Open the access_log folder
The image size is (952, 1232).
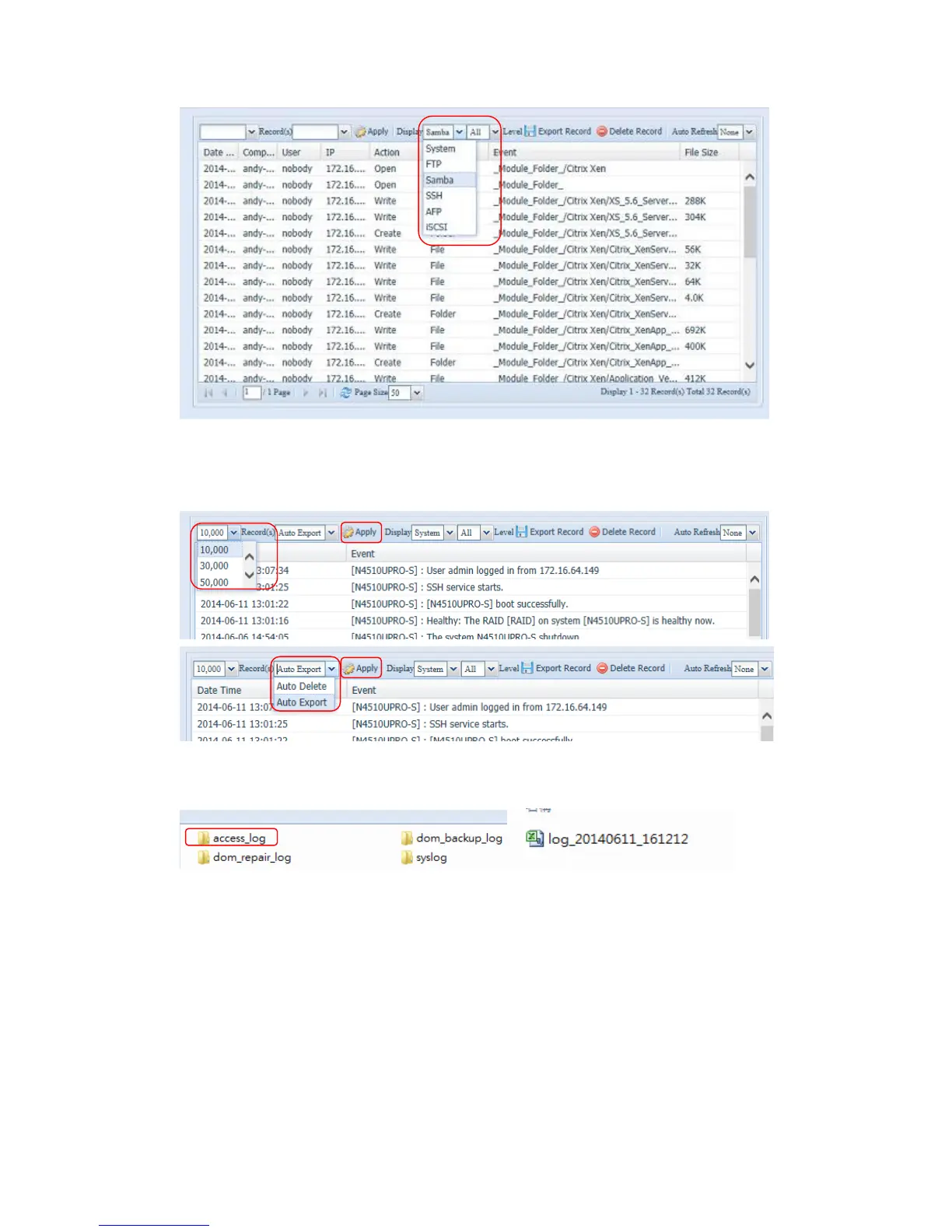(232, 838)
